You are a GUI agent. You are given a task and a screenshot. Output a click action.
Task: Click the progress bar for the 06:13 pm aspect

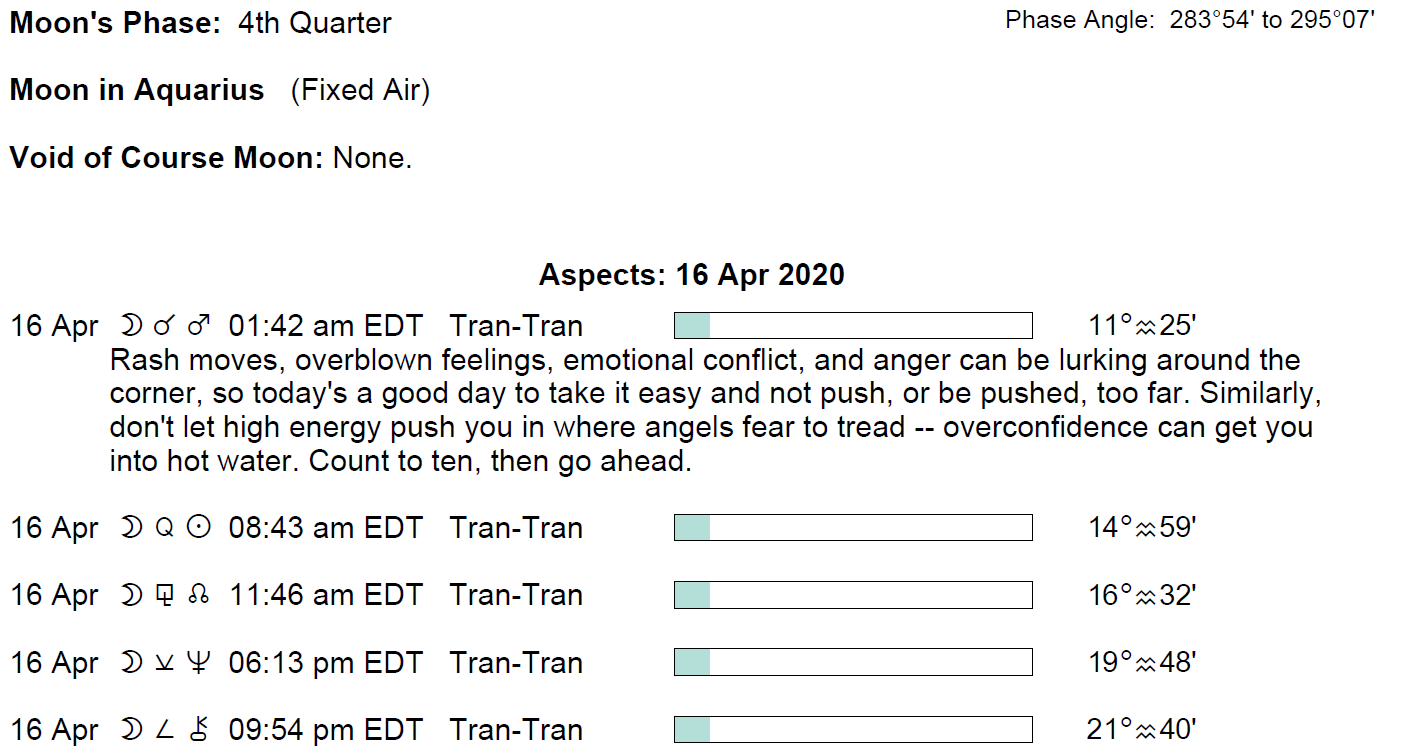click(853, 662)
